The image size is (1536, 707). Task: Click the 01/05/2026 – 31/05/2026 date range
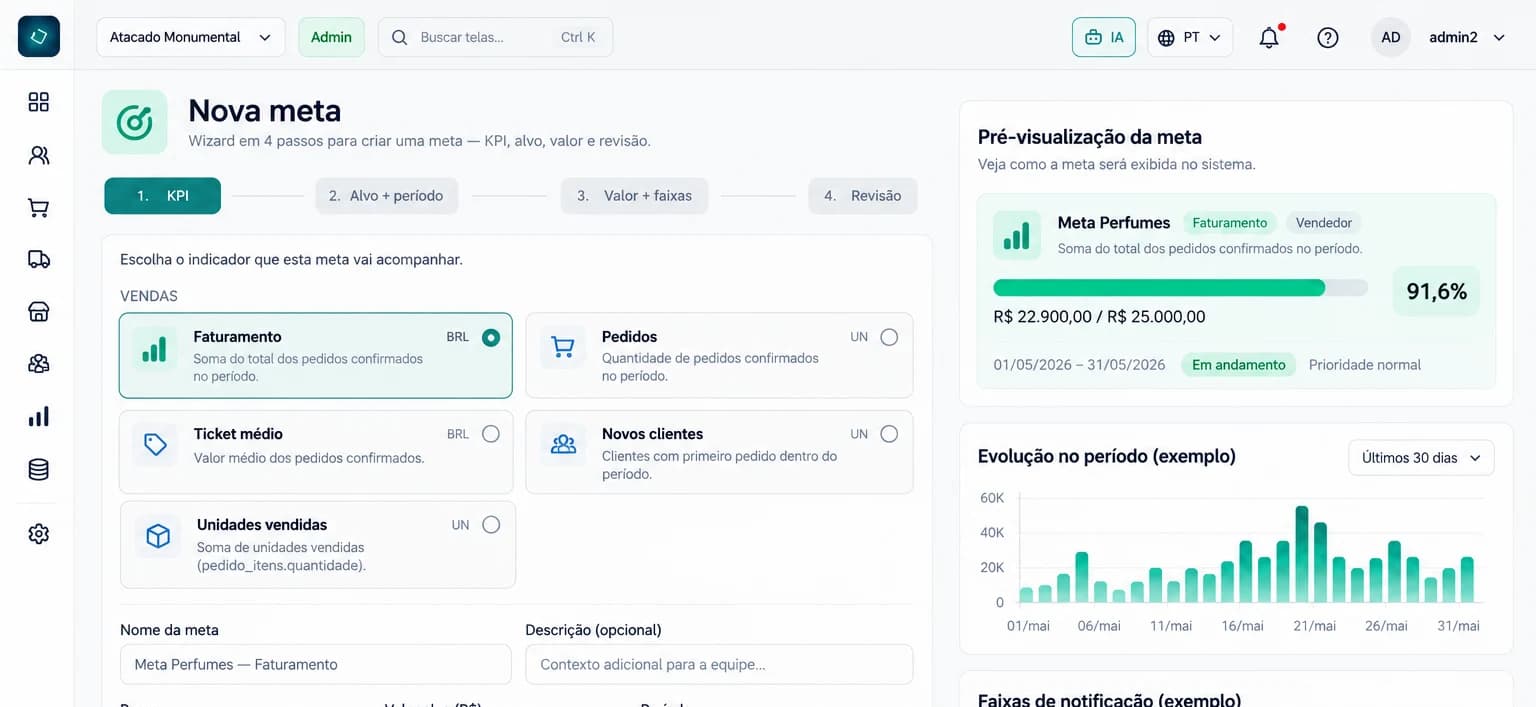click(1080, 365)
